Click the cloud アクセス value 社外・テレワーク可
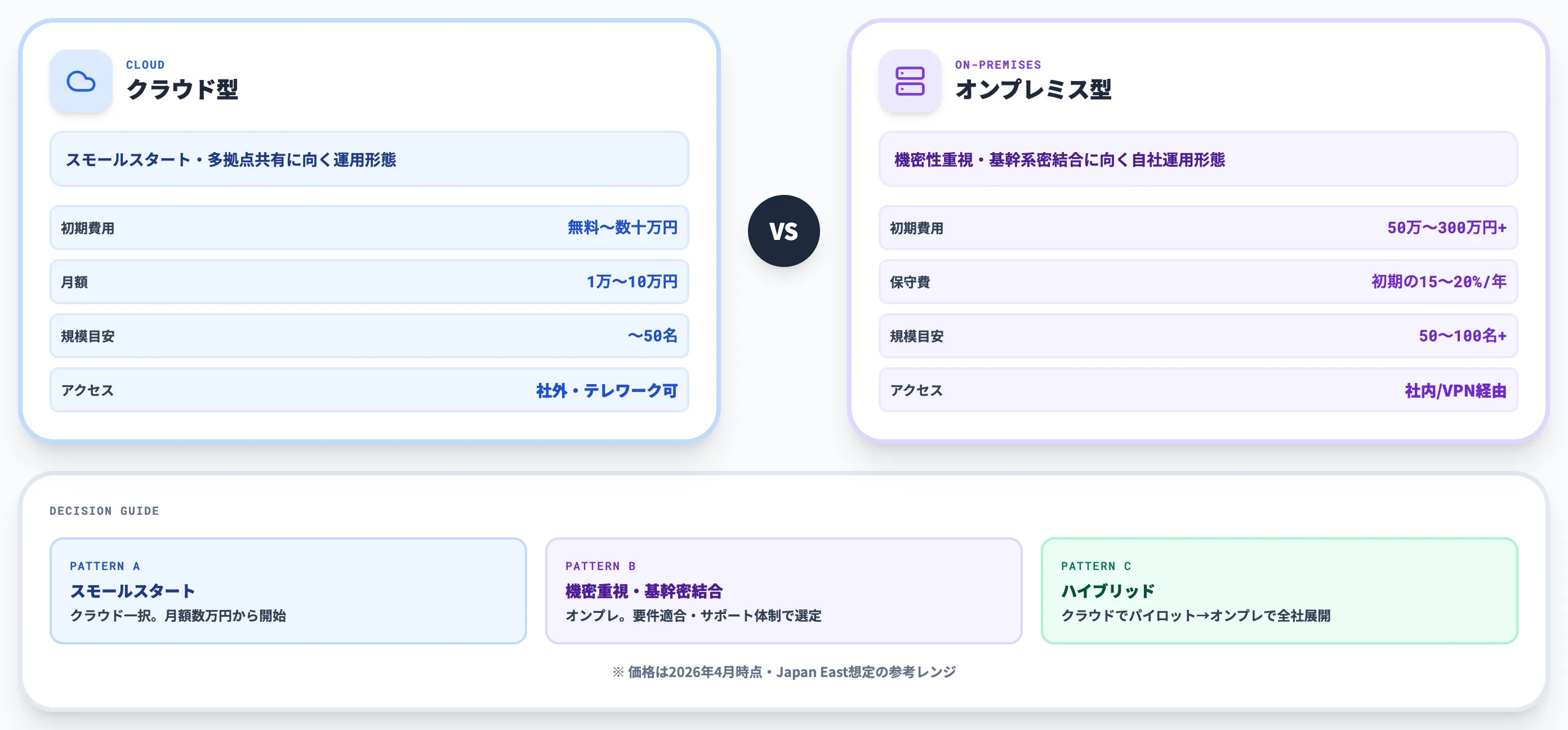The width and height of the screenshot is (1568, 730). [607, 390]
